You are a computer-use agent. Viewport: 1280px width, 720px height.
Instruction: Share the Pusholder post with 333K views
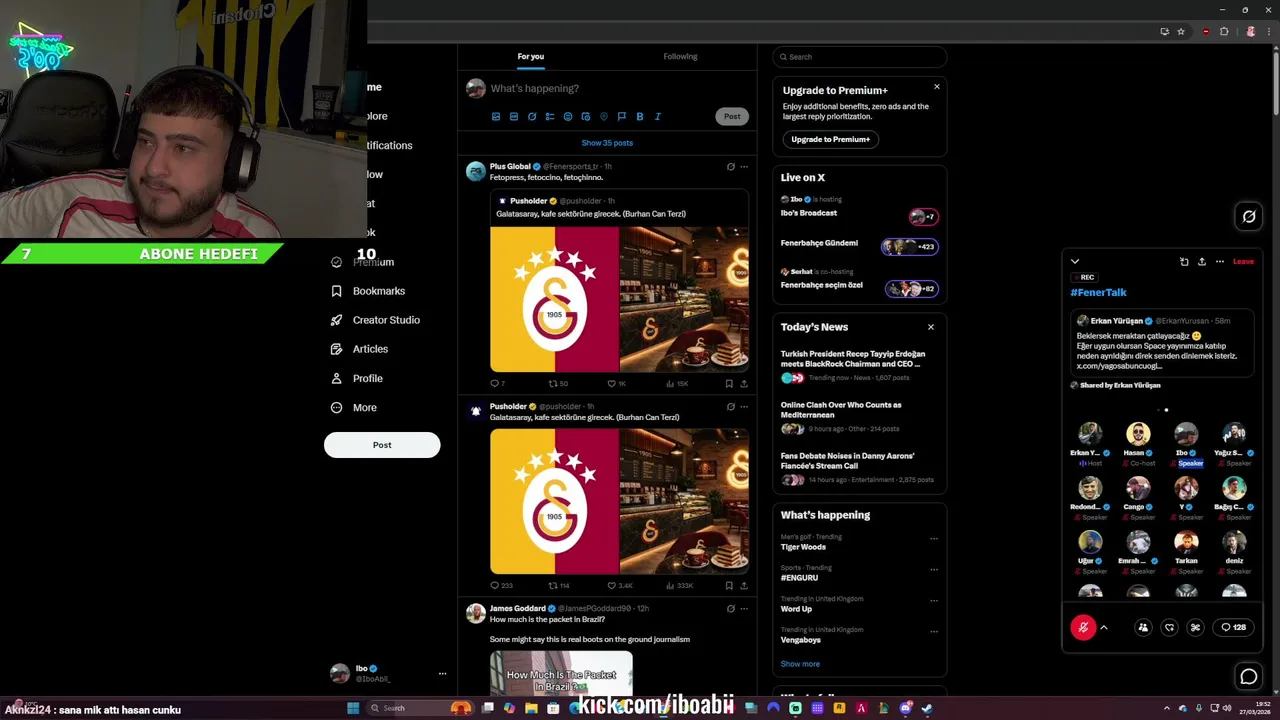(743, 586)
